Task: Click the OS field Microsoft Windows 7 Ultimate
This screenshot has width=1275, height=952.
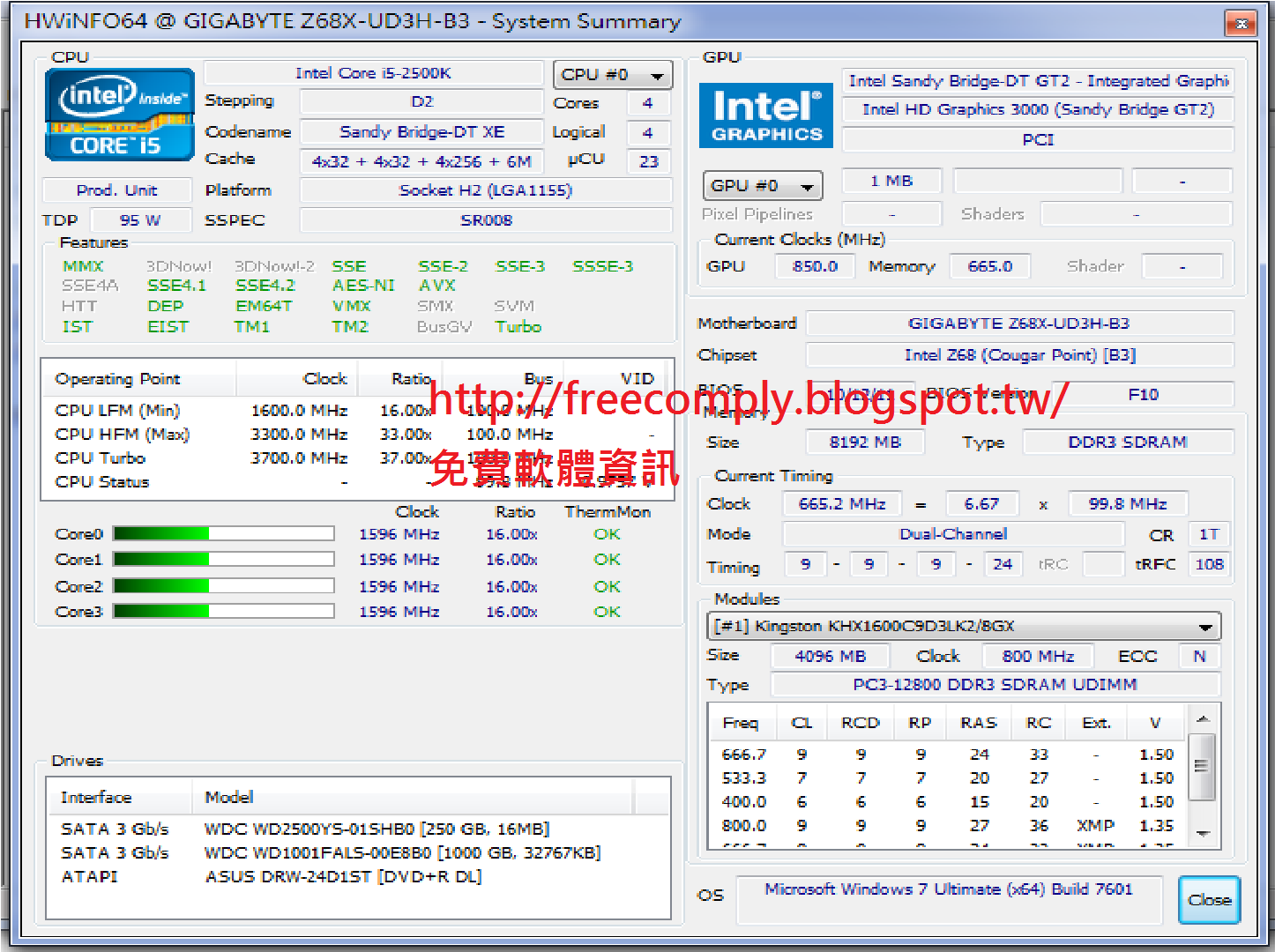Action: [949, 899]
